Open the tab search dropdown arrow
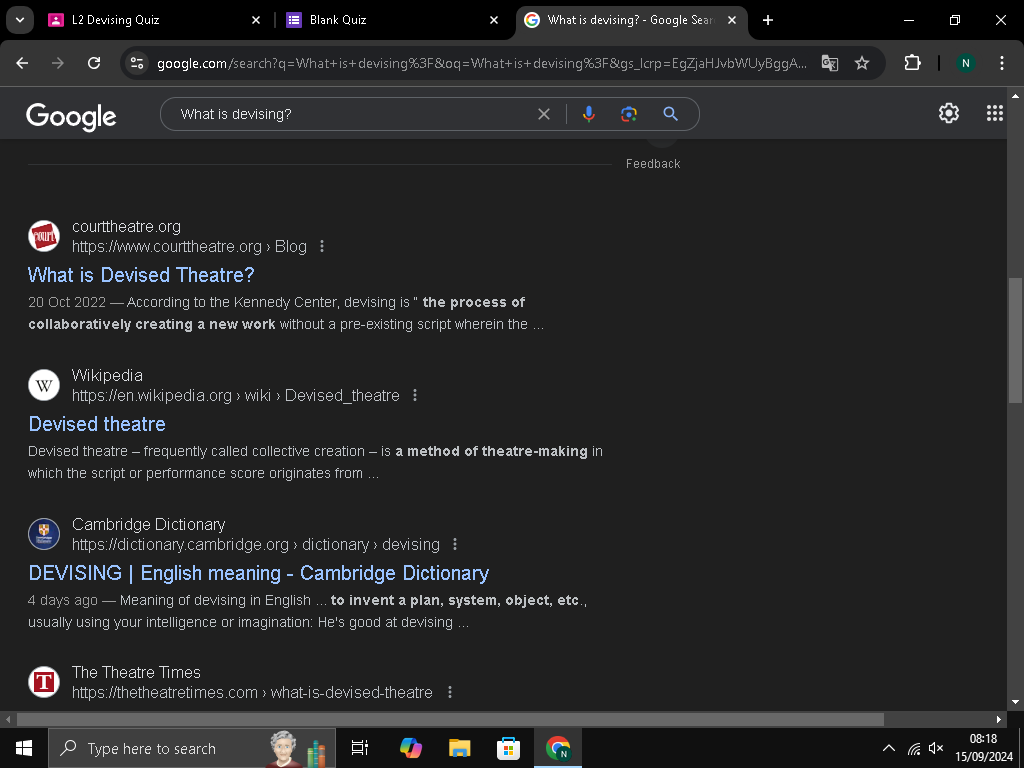 click(x=20, y=20)
